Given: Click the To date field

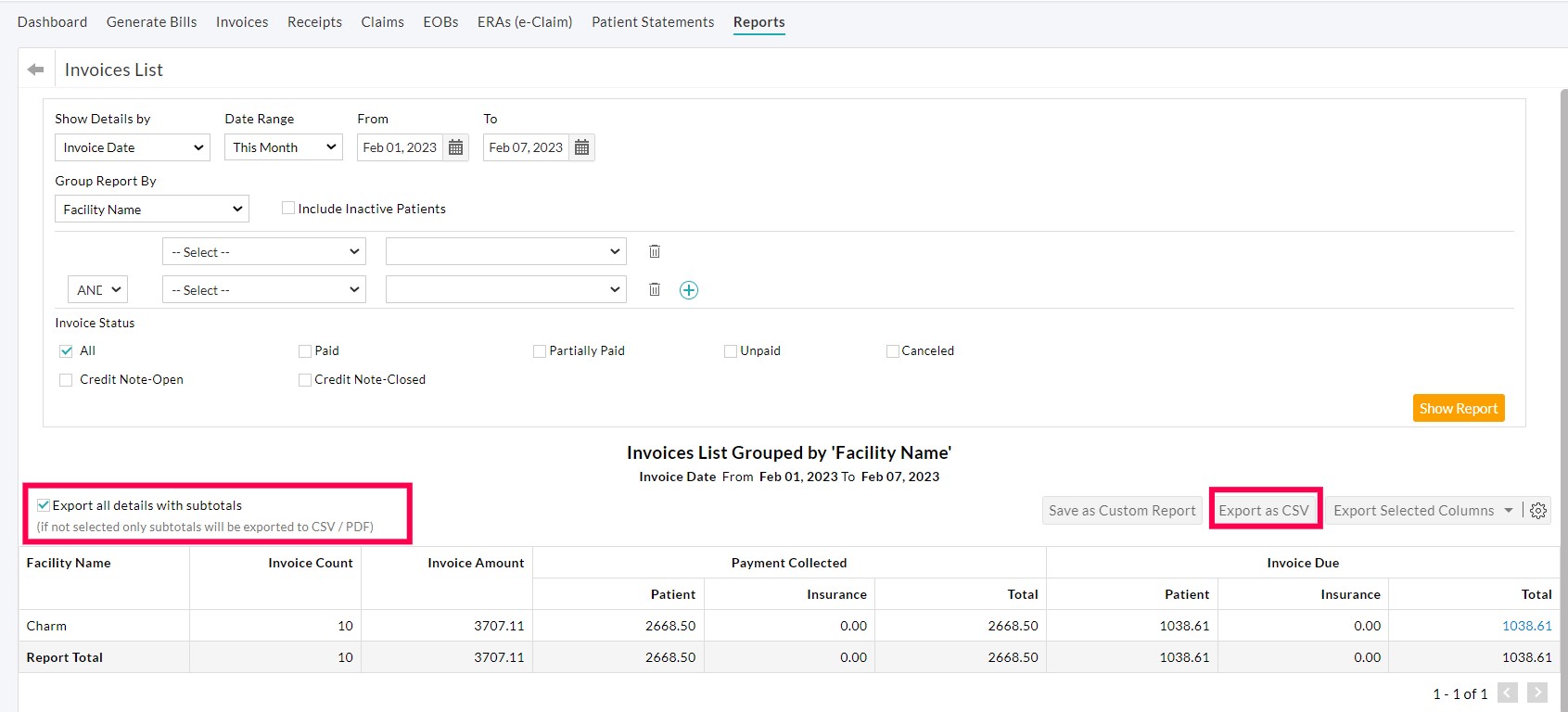Looking at the screenshot, I should 526,147.
